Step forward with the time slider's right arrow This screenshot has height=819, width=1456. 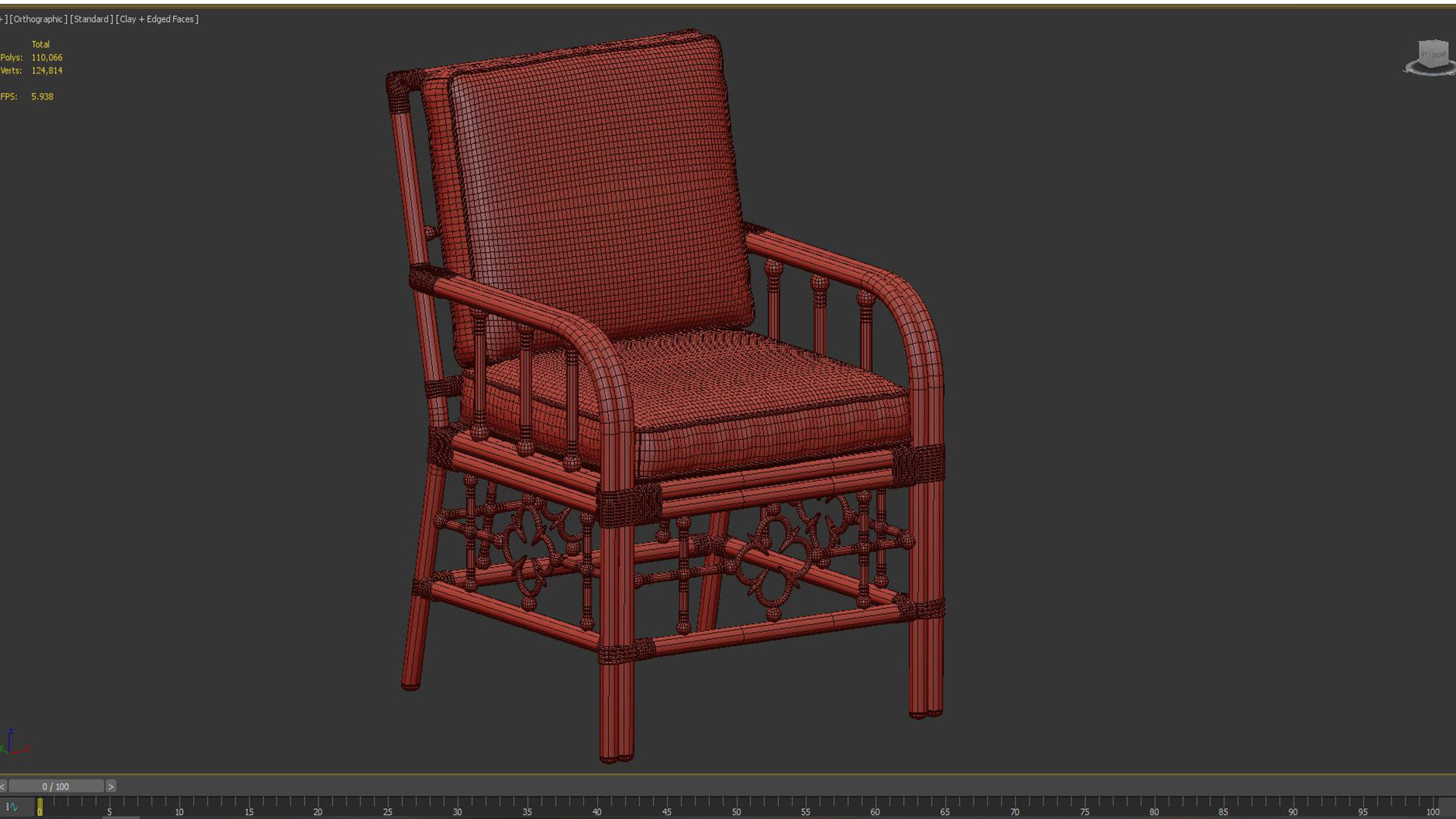click(111, 786)
